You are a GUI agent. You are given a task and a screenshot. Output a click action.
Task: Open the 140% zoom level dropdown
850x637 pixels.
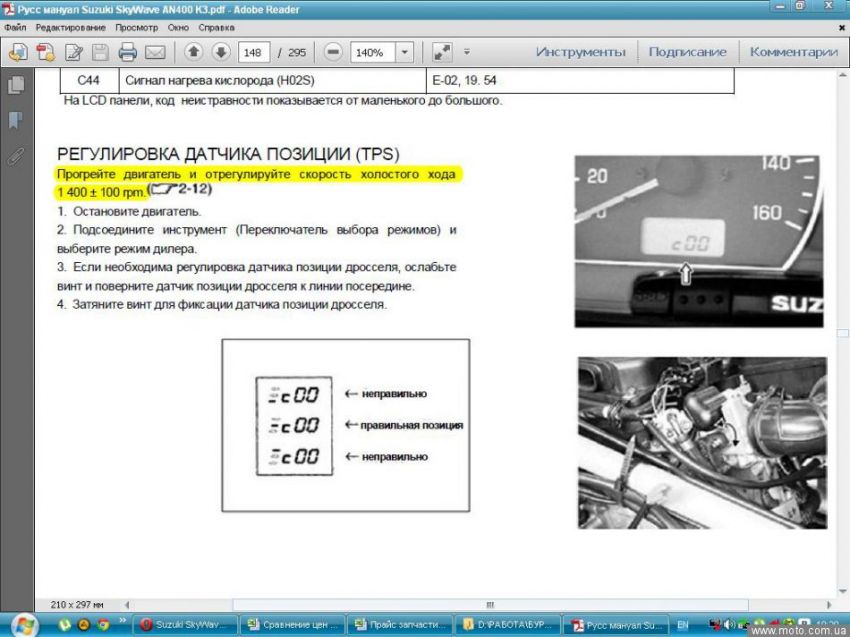(x=404, y=52)
